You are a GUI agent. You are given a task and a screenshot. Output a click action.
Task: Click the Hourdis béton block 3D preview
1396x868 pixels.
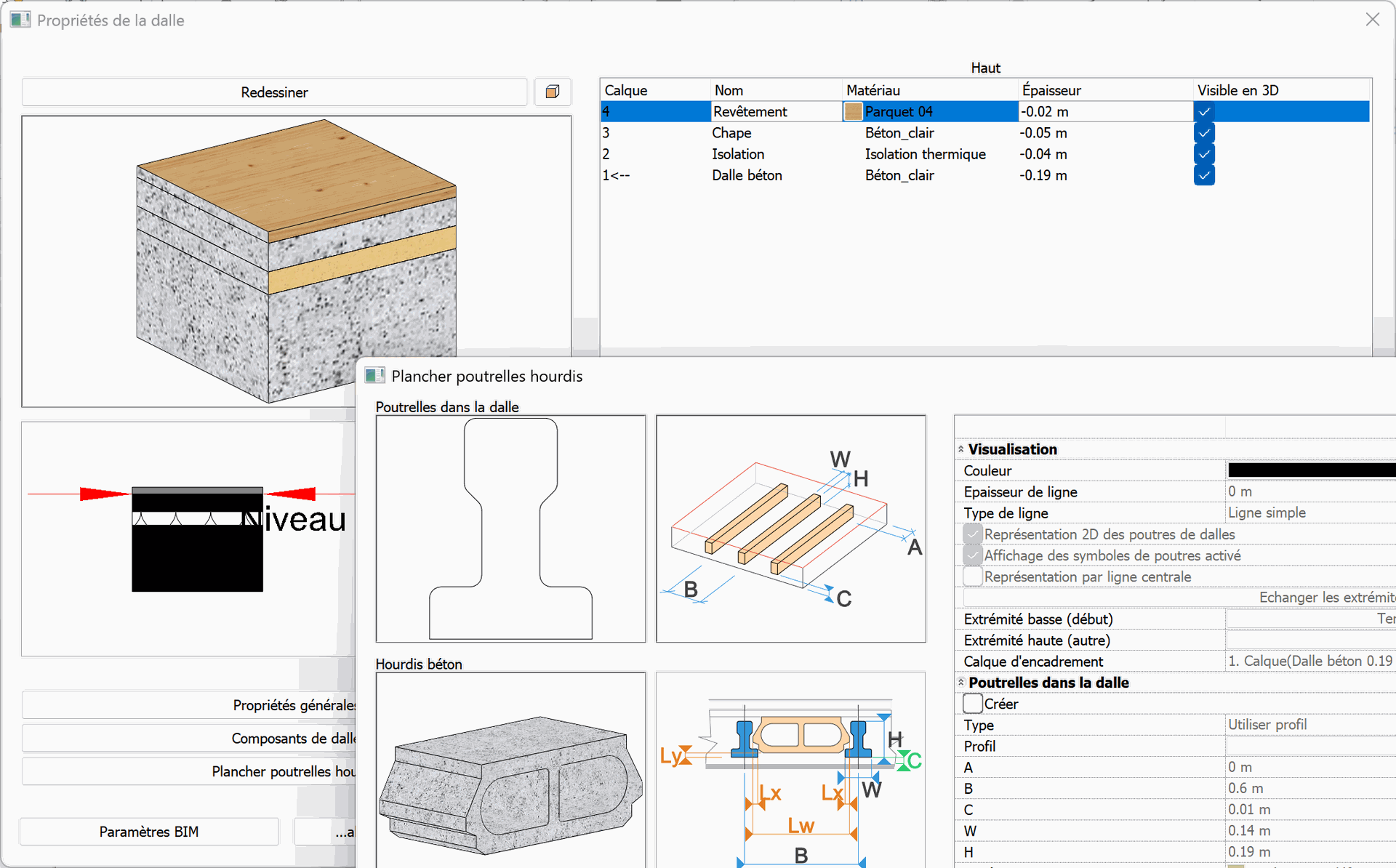click(x=510, y=771)
